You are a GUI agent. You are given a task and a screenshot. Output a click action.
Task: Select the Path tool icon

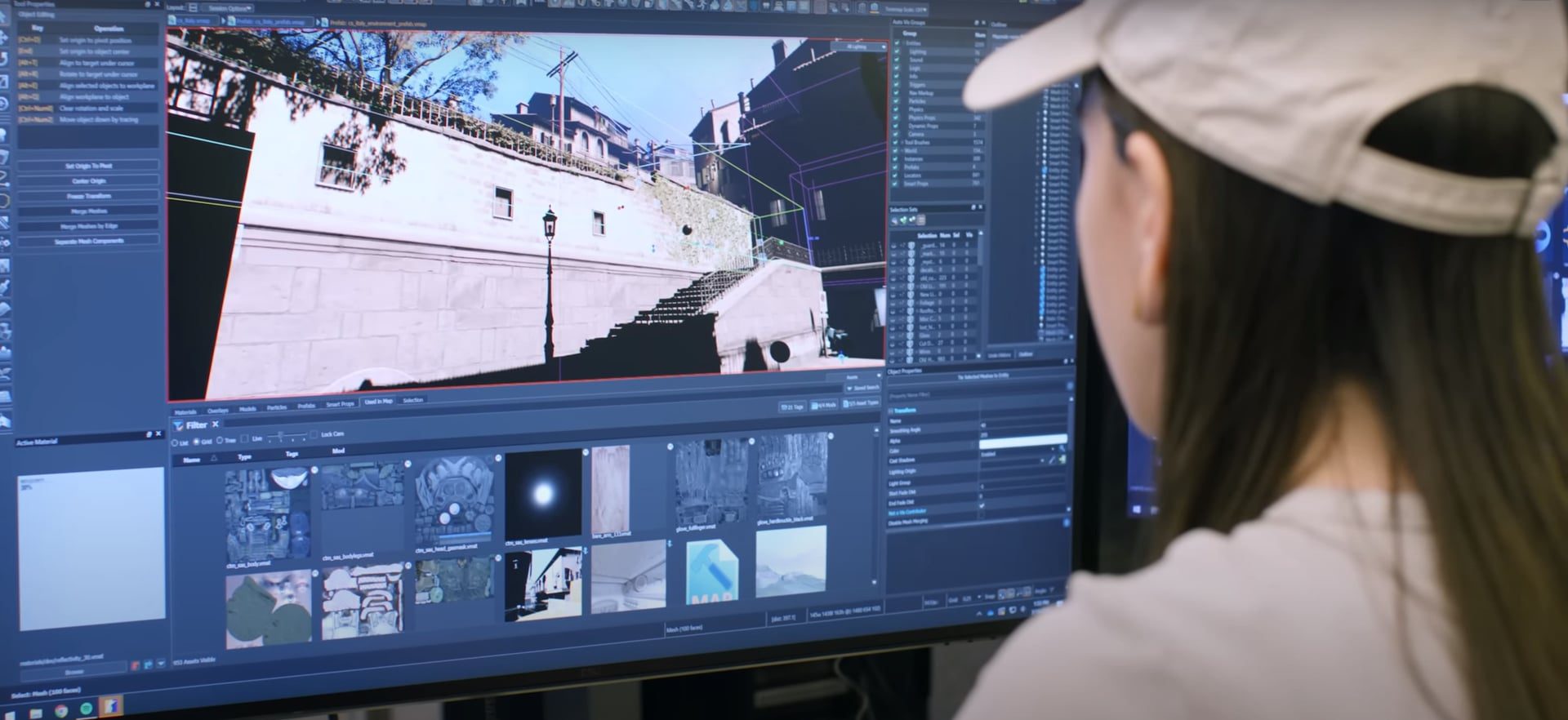(x=3, y=177)
